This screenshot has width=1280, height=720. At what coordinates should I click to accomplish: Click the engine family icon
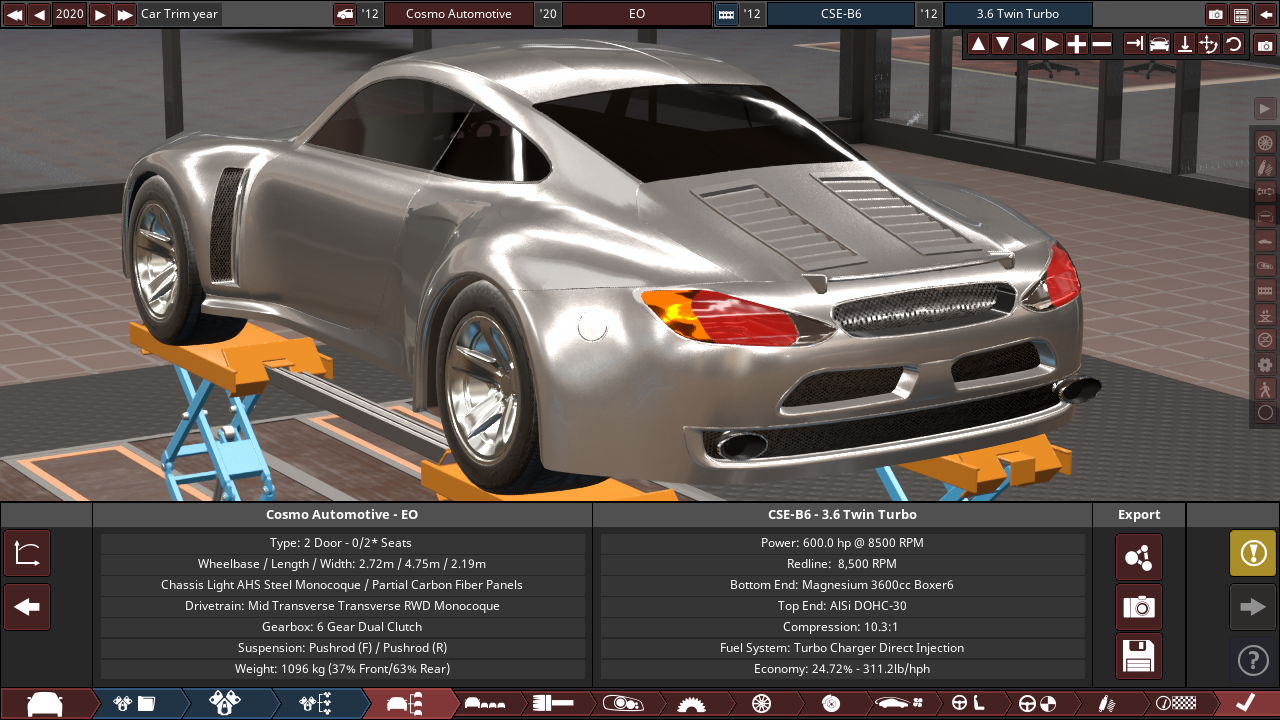tap(726, 14)
